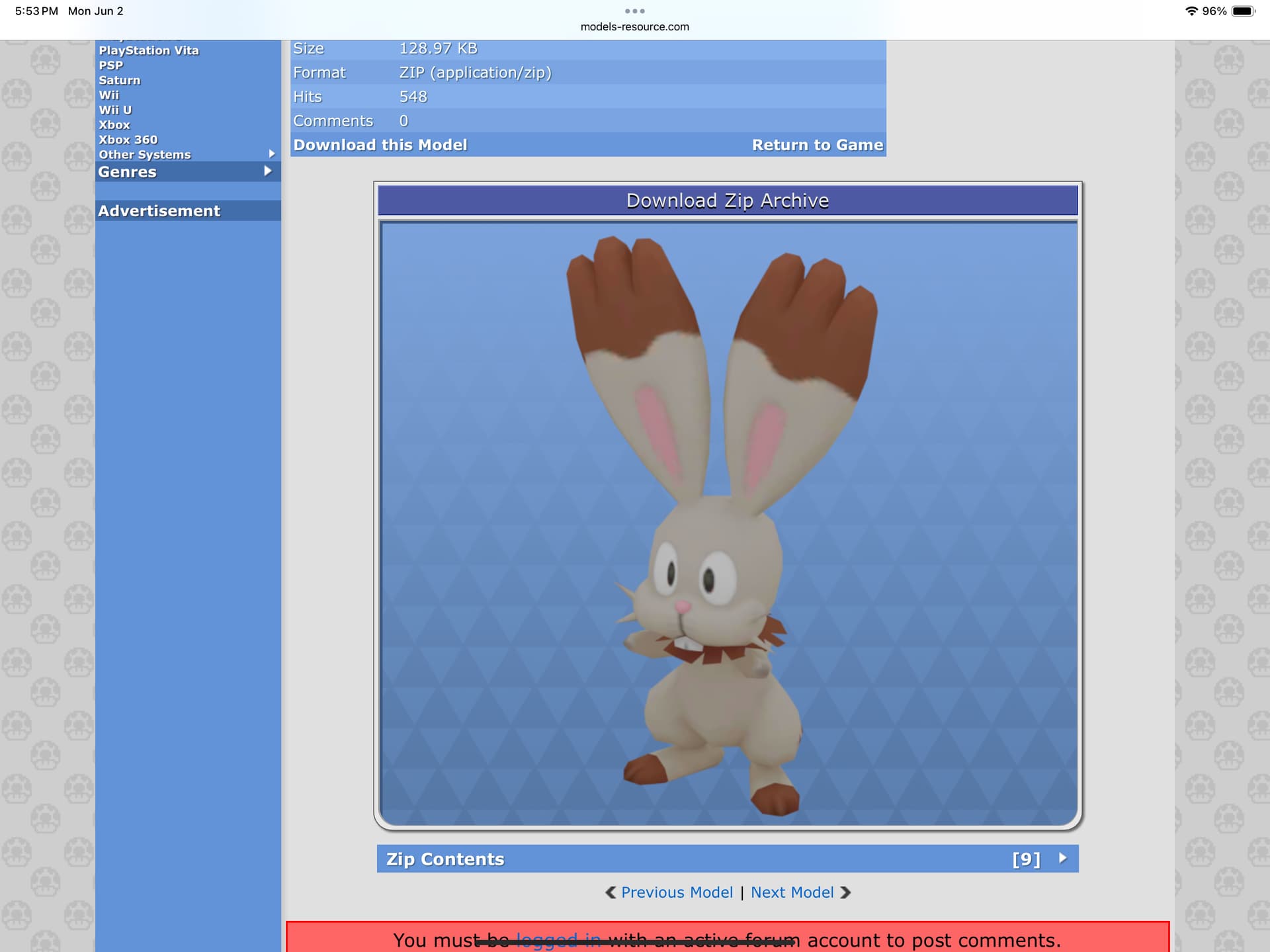
Task: Click the Genres arrow icon
Action: pyautogui.click(x=268, y=171)
